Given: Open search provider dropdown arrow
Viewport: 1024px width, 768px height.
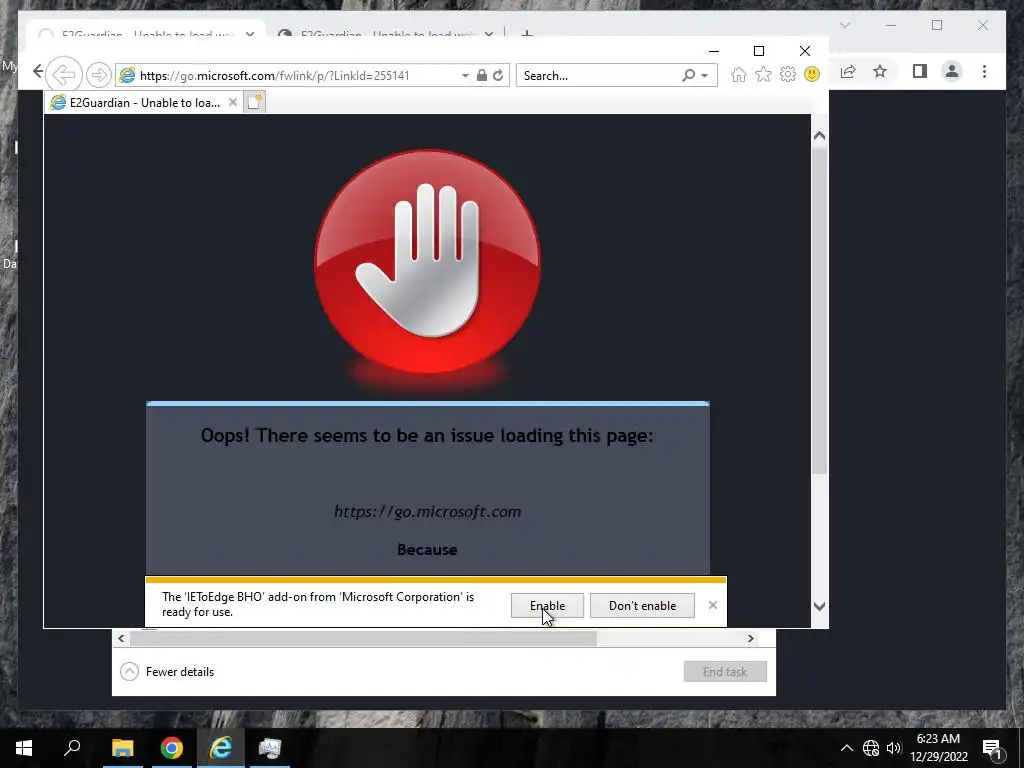Looking at the screenshot, I should (705, 76).
